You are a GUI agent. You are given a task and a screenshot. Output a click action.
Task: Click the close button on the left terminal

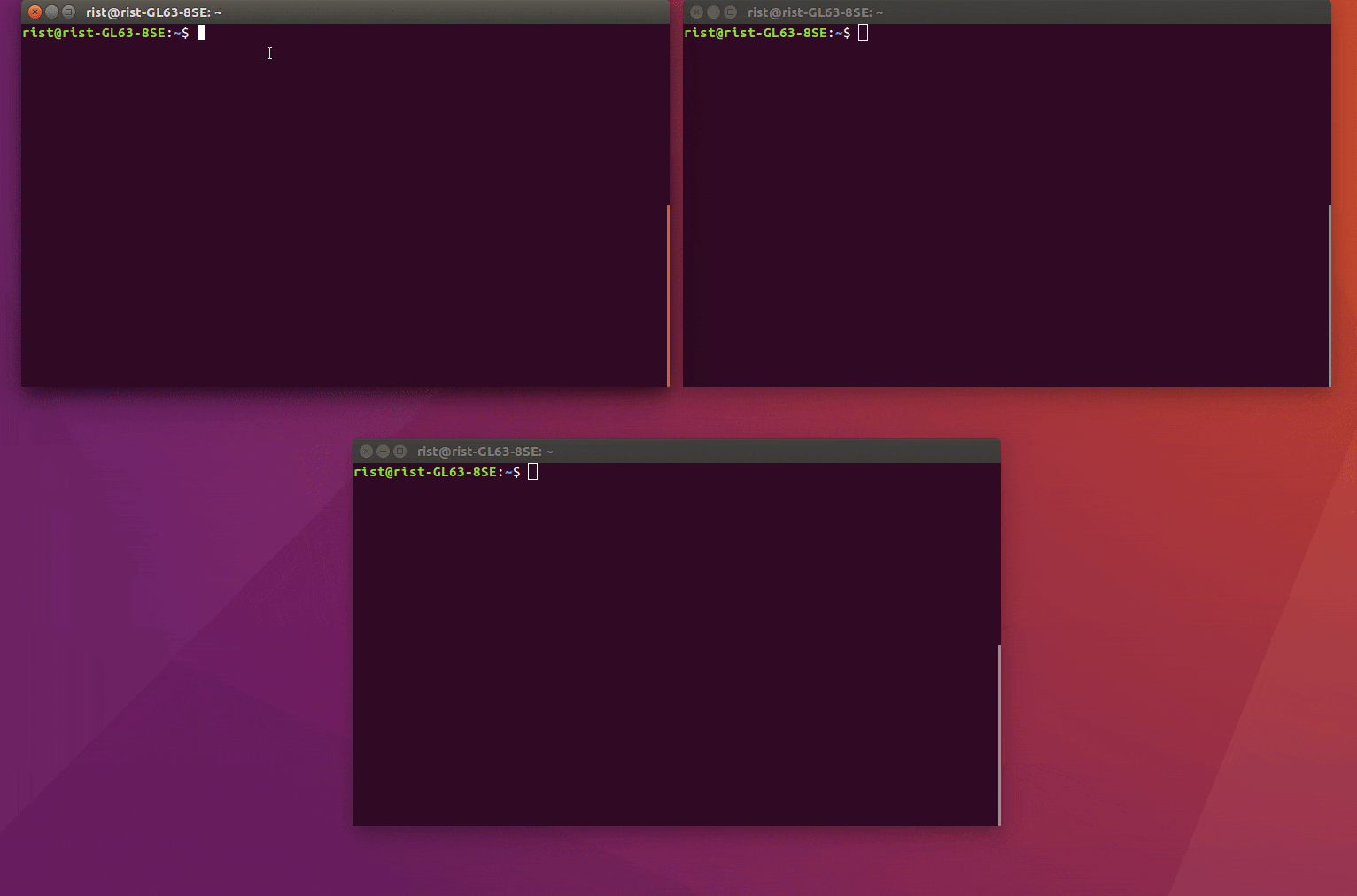pos(35,12)
